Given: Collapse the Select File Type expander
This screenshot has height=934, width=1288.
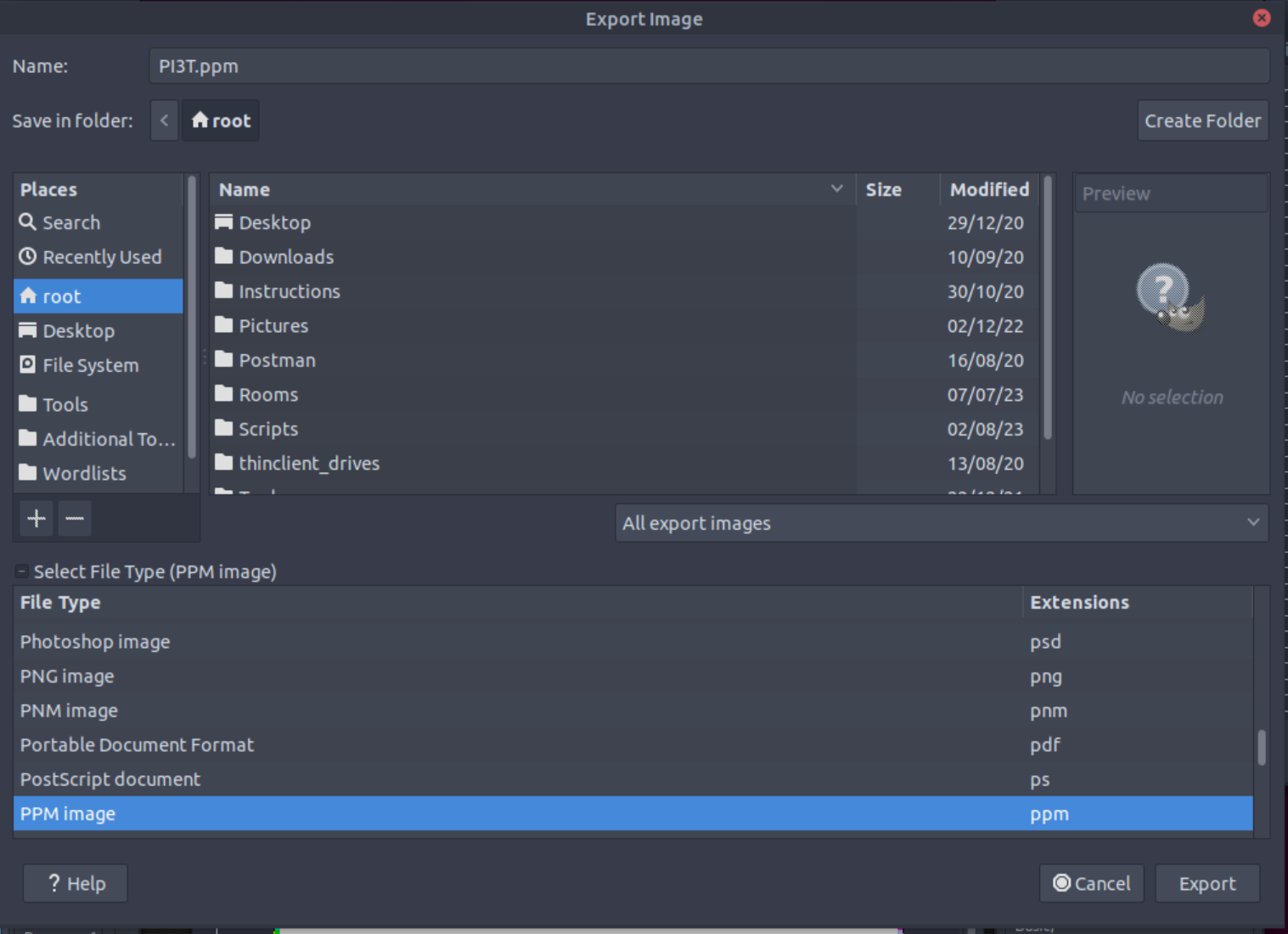Looking at the screenshot, I should [x=22, y=571].
